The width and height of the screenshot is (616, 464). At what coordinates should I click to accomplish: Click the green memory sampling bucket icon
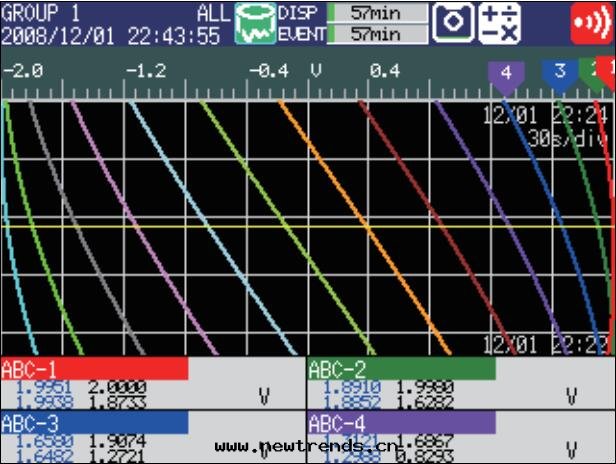tap(255, 23)
